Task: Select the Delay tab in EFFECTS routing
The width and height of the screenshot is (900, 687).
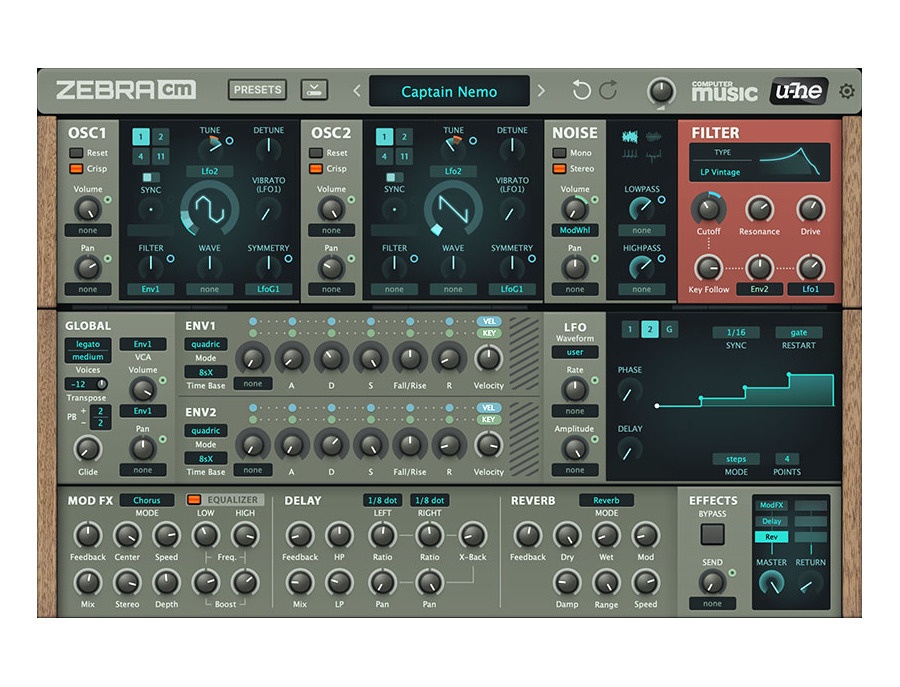Action: tap(771, 521)
